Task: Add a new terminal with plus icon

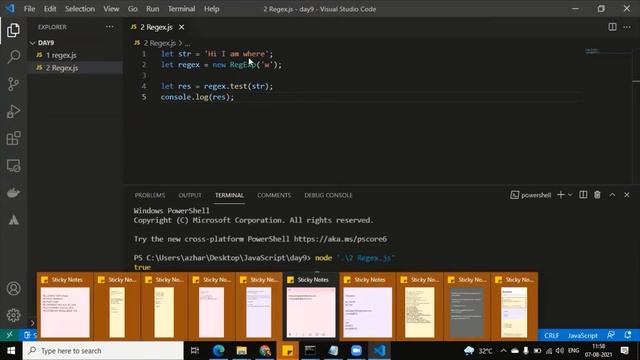Action: click(560, 195)
